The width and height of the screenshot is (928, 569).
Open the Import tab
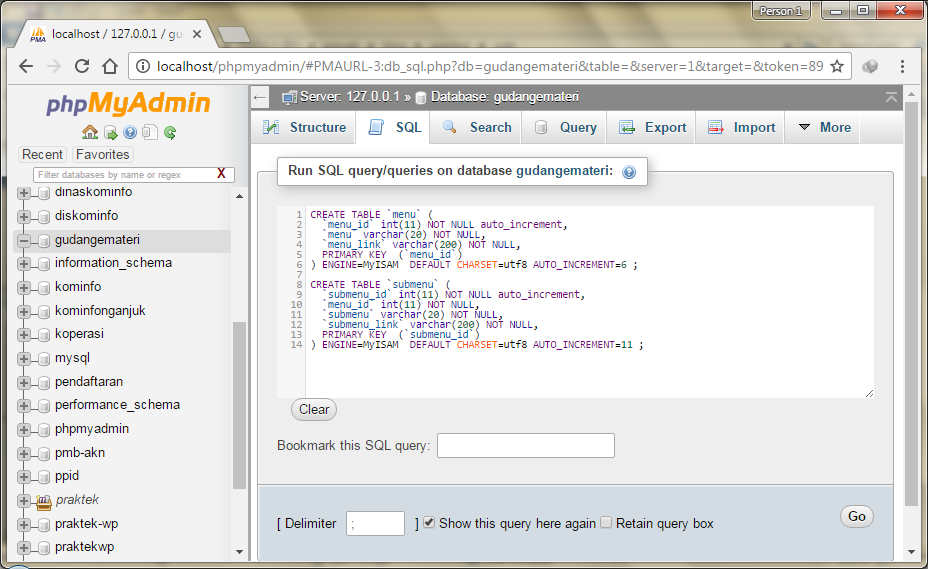741,127
